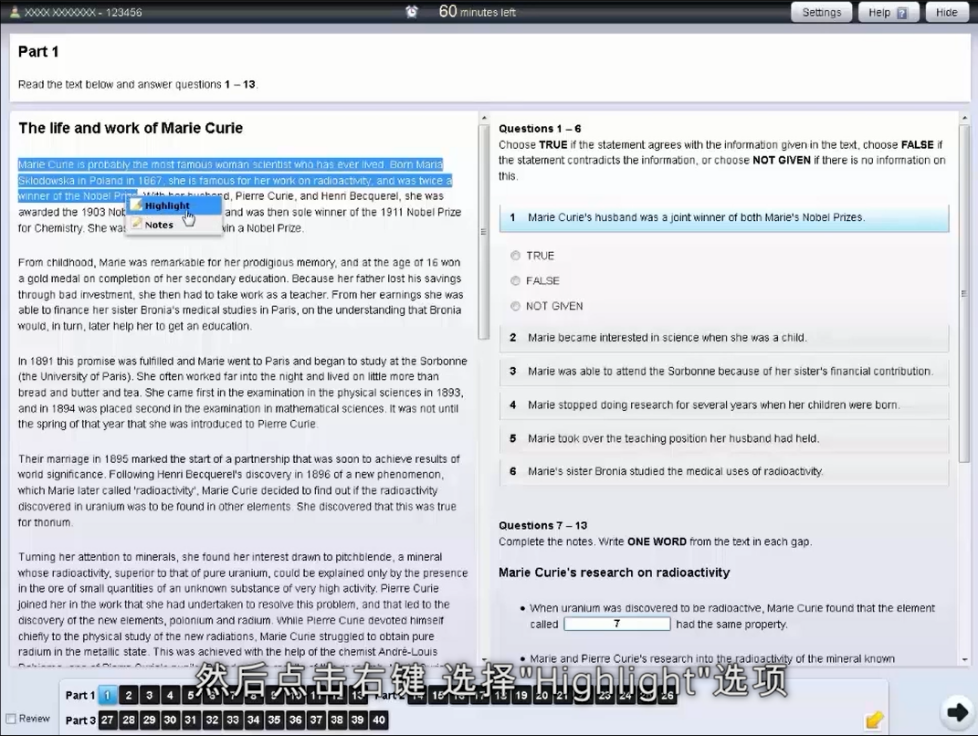The height and width of the screenshot is (736, 978).
Task: Hide the timer with the Hide button
Action: coord(946,12)
